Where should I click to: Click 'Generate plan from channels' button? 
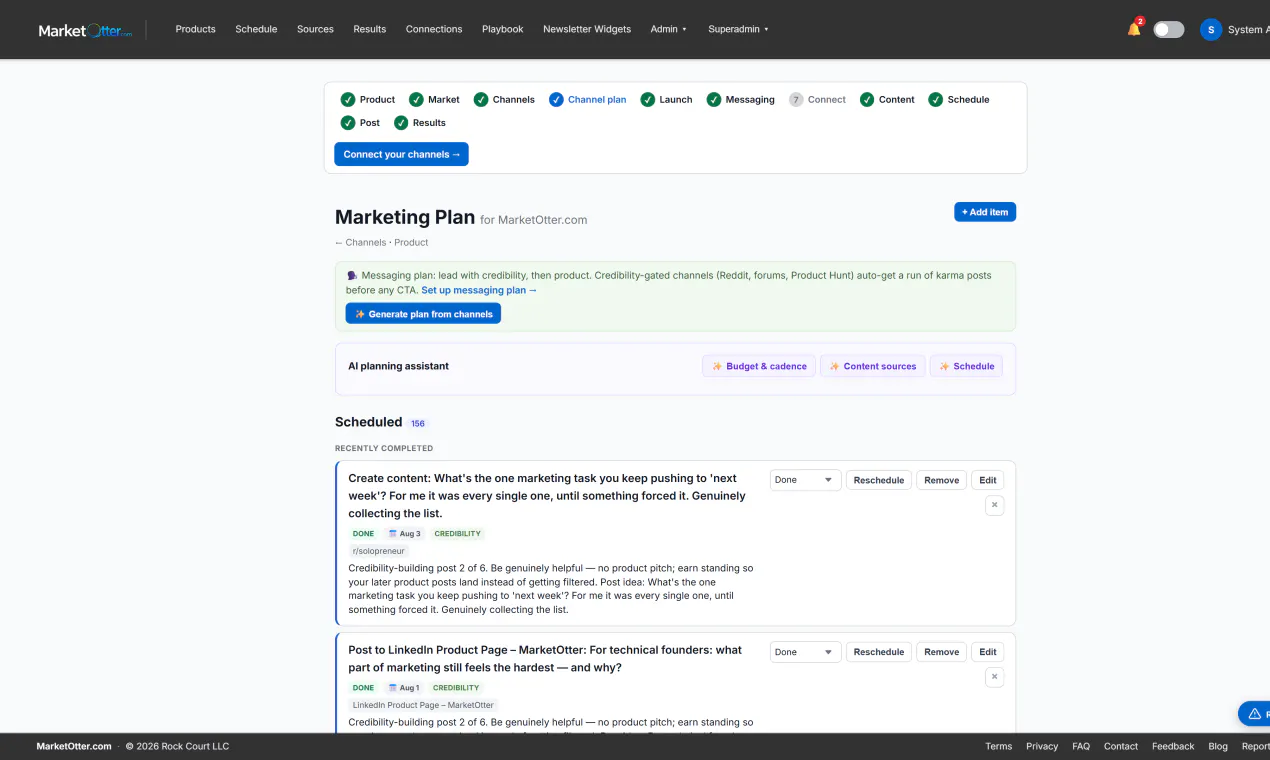[x=423, y=314]
